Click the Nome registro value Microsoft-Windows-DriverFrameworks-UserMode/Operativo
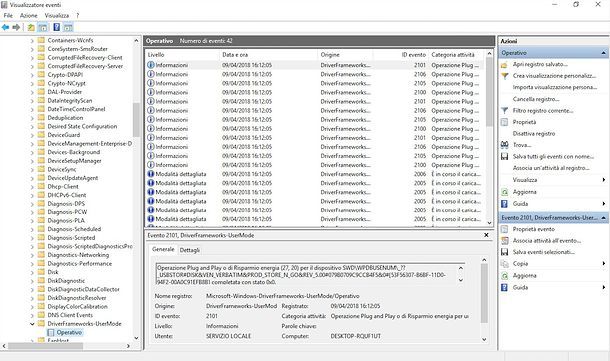The height and width of the screenshot is (361, 610). (282, 296)
